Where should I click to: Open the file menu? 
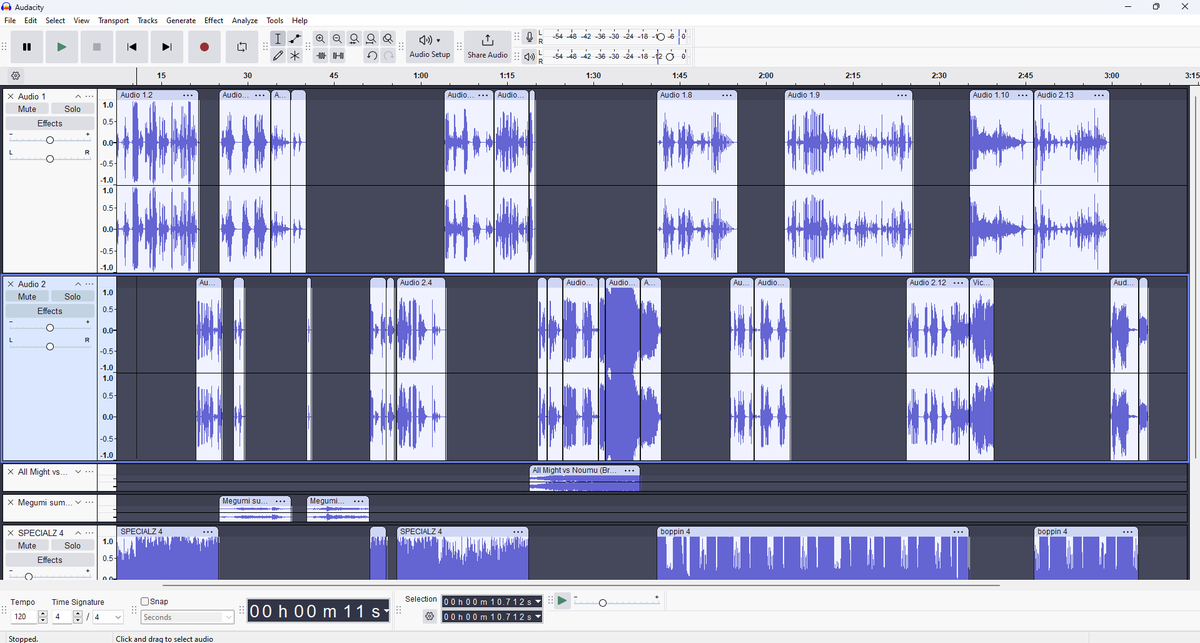(x=10, y=21)
